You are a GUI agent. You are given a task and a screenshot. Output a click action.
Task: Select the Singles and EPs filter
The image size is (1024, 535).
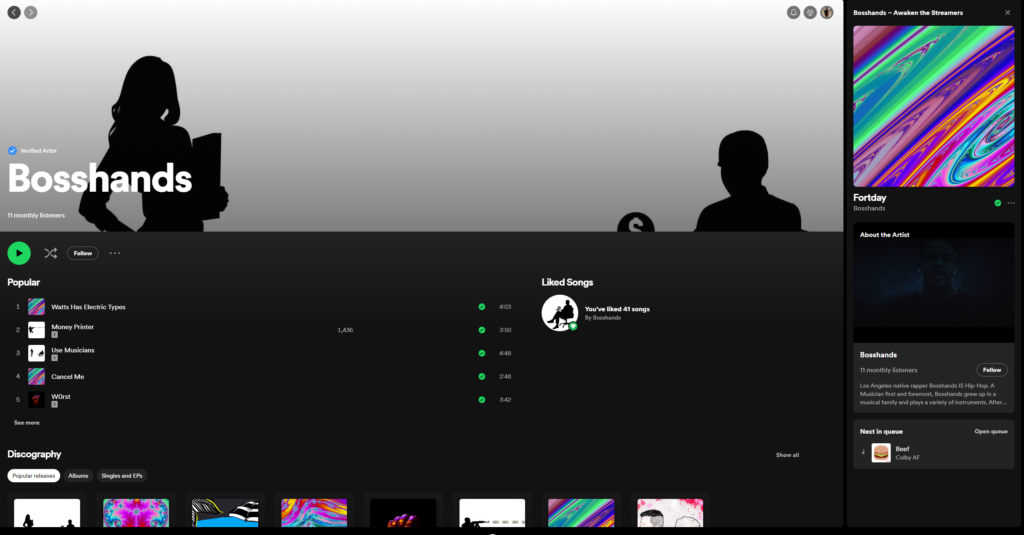(x=121, y=476)
